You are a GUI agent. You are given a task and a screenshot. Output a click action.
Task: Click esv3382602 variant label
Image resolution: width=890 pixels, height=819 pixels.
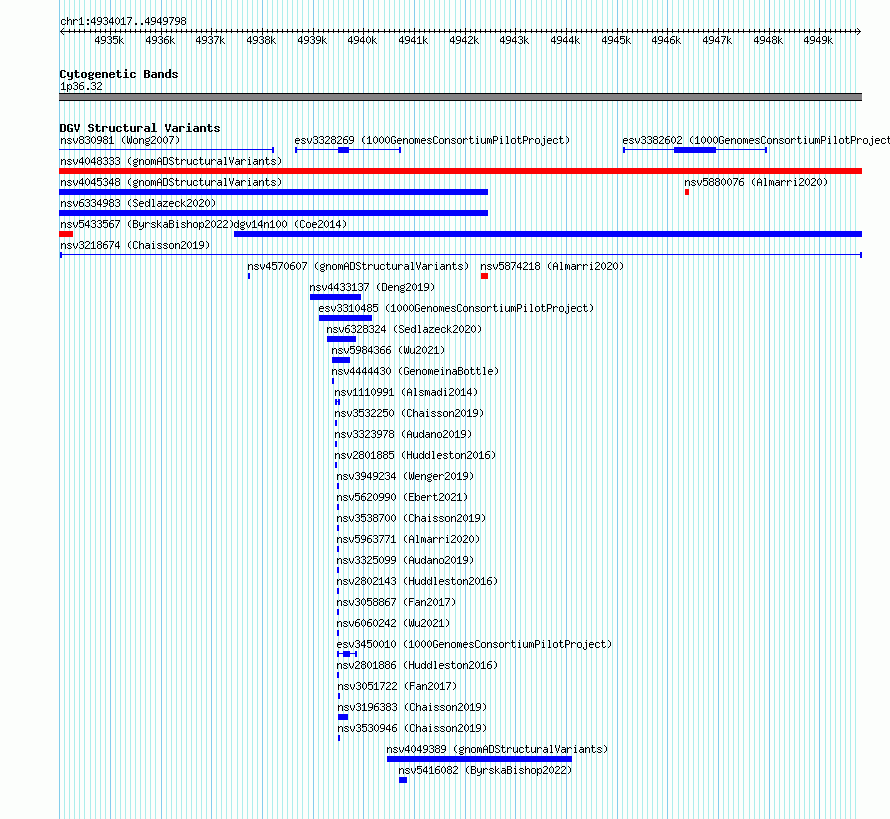[756, 140]
